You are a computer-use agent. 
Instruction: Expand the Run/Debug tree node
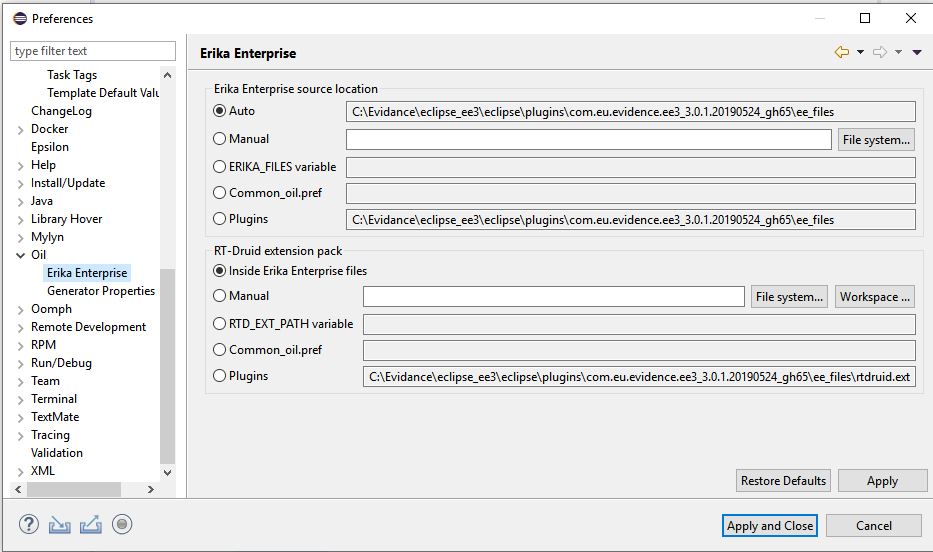(x=20, y=364)
